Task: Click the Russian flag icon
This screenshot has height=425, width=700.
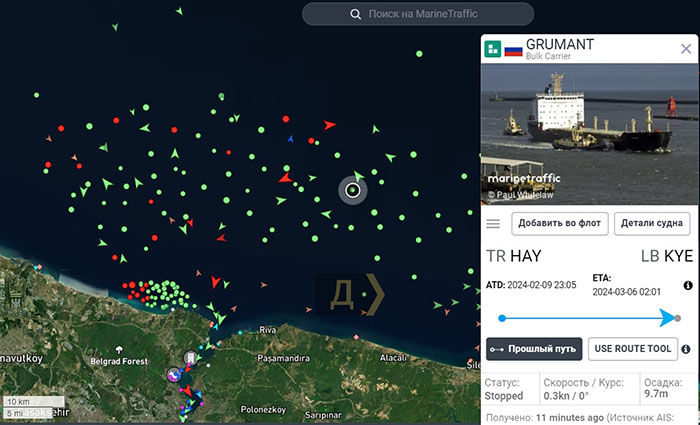Action: (x=513, y=49)
